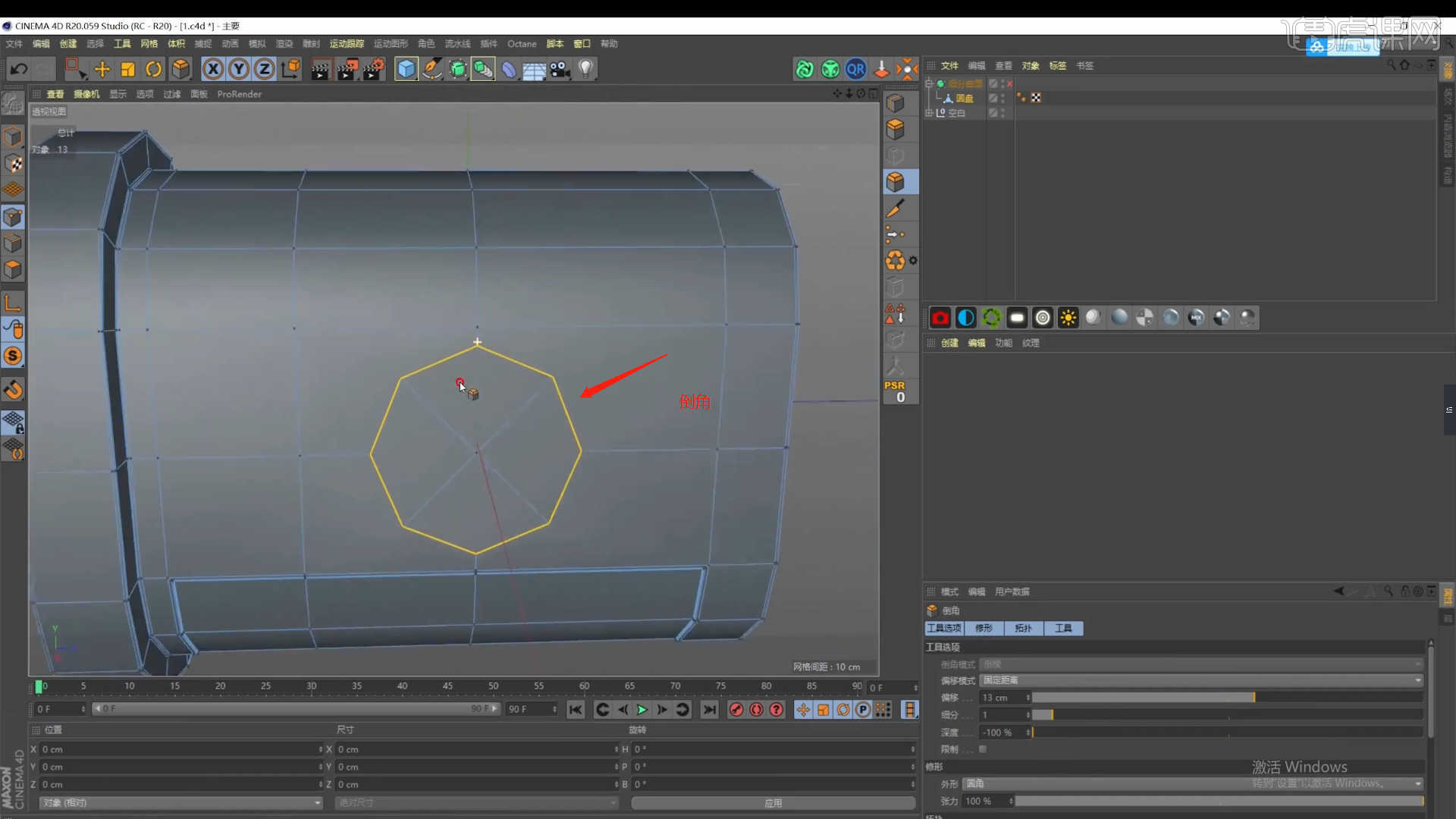
Task: Enable the 限制 checkbox
Action: click(983, 749)
